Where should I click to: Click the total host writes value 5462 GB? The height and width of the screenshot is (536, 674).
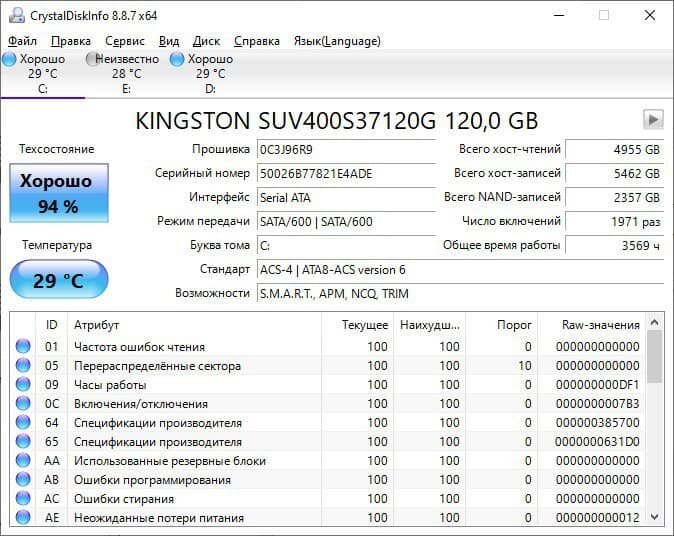[x=615, y=174]
